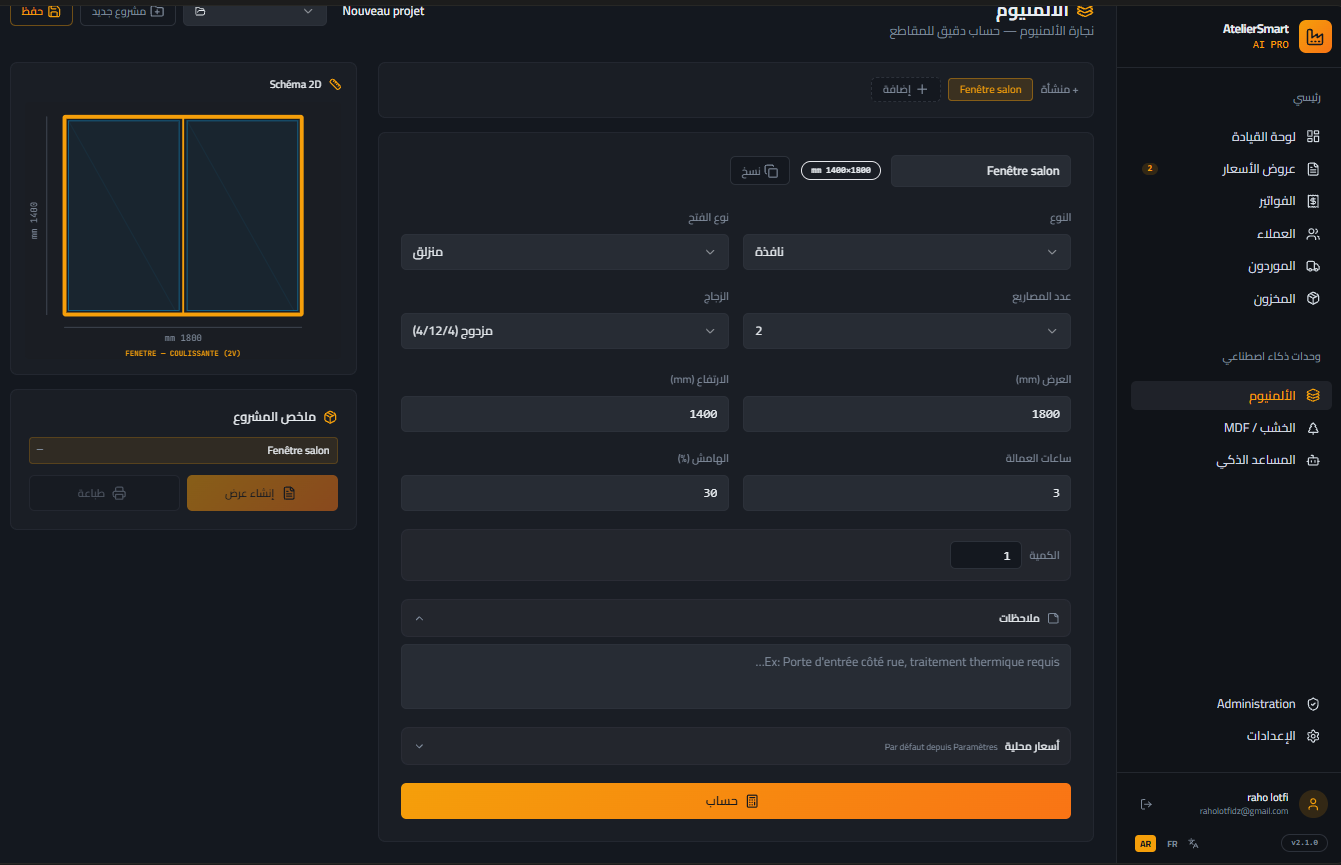Click the نسخ copy button

coord(760,171)
